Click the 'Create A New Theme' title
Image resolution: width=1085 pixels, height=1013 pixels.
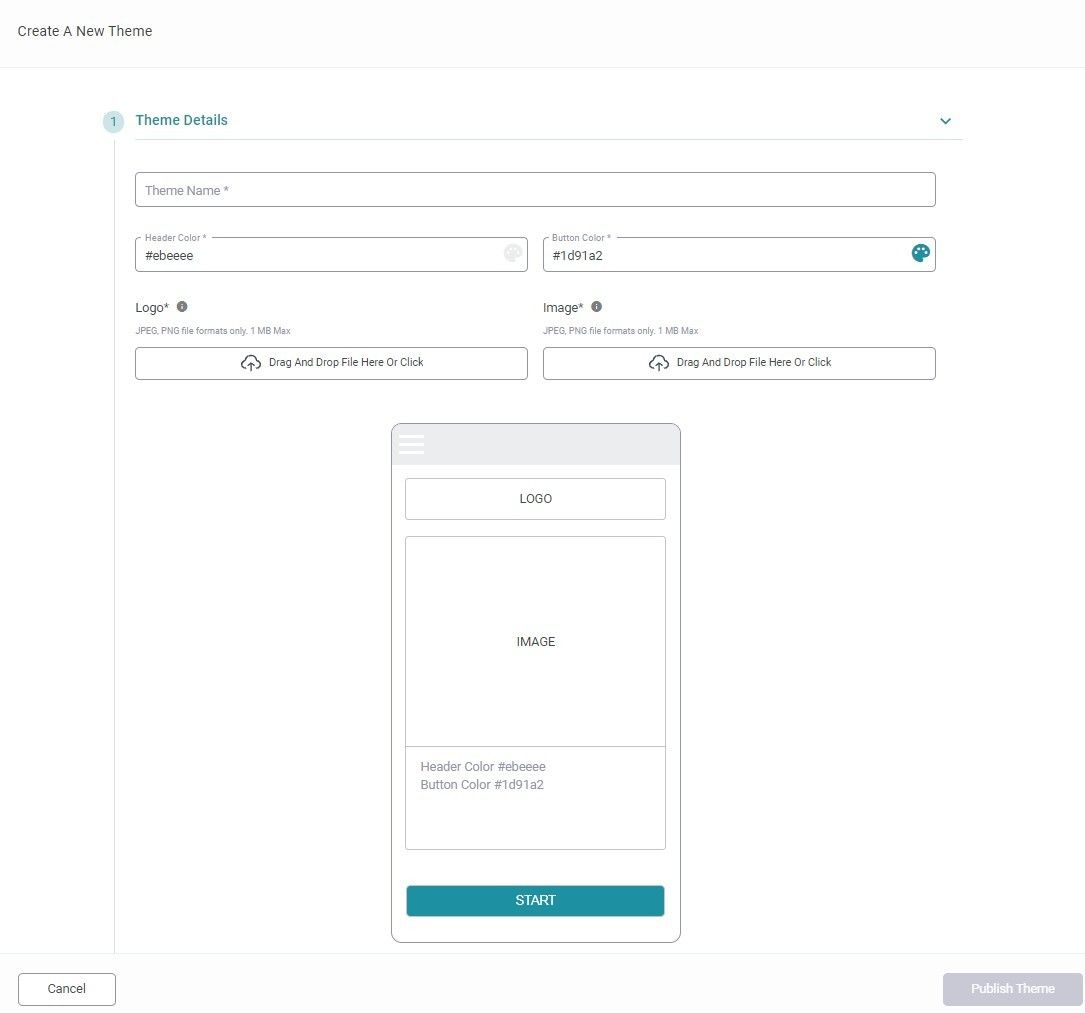point(85,31)
